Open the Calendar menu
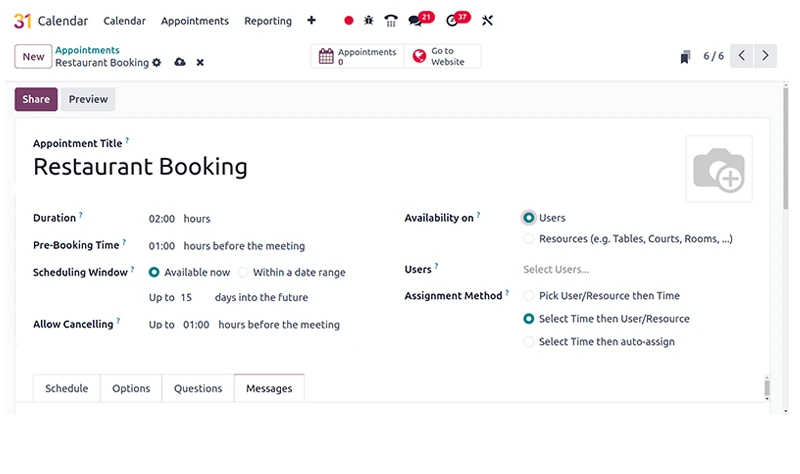The width and height of the screenshot is (800, 474). [x=124, y=21]
